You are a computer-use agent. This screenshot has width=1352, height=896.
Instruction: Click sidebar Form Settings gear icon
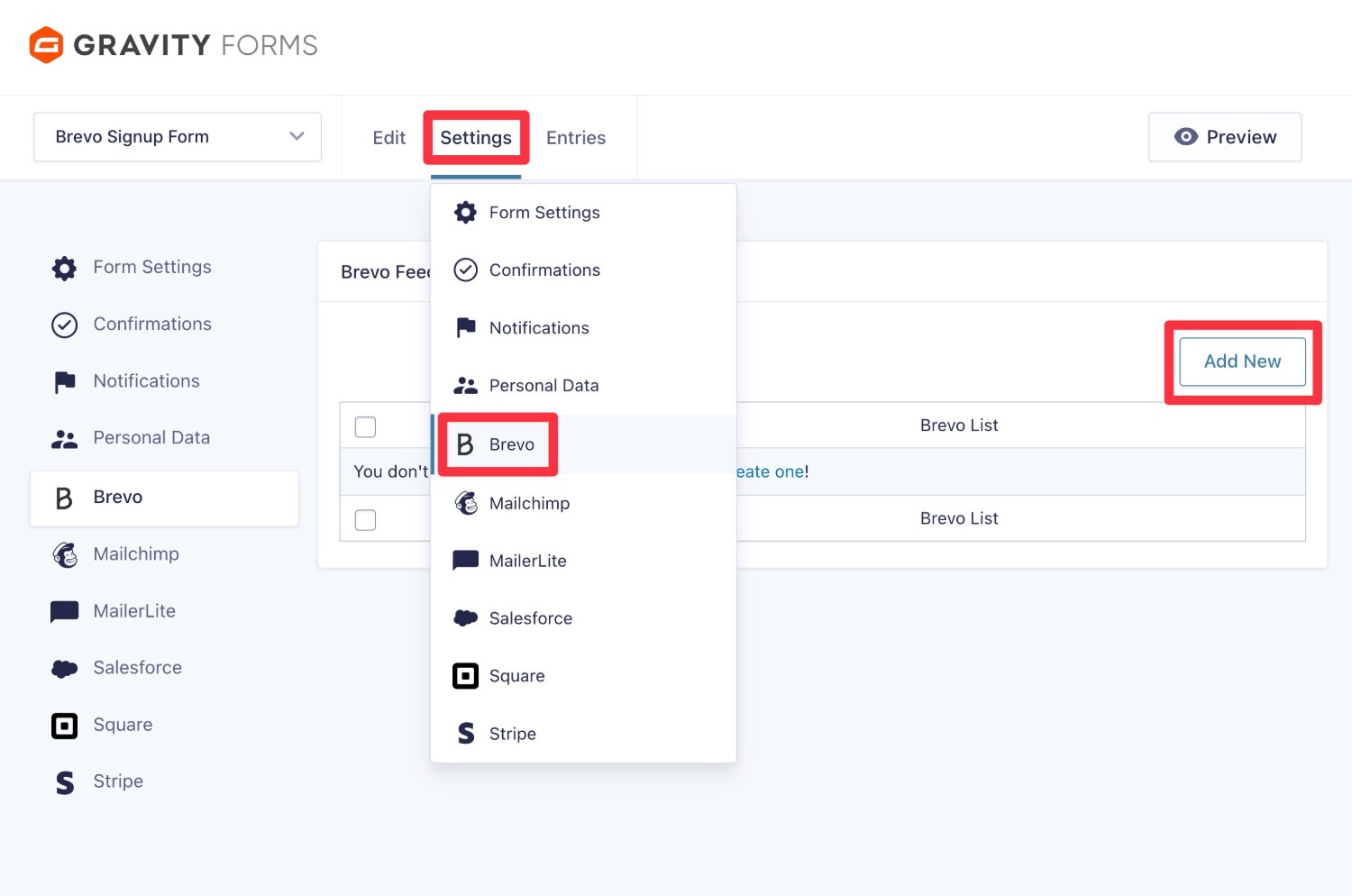coord(64,268)
